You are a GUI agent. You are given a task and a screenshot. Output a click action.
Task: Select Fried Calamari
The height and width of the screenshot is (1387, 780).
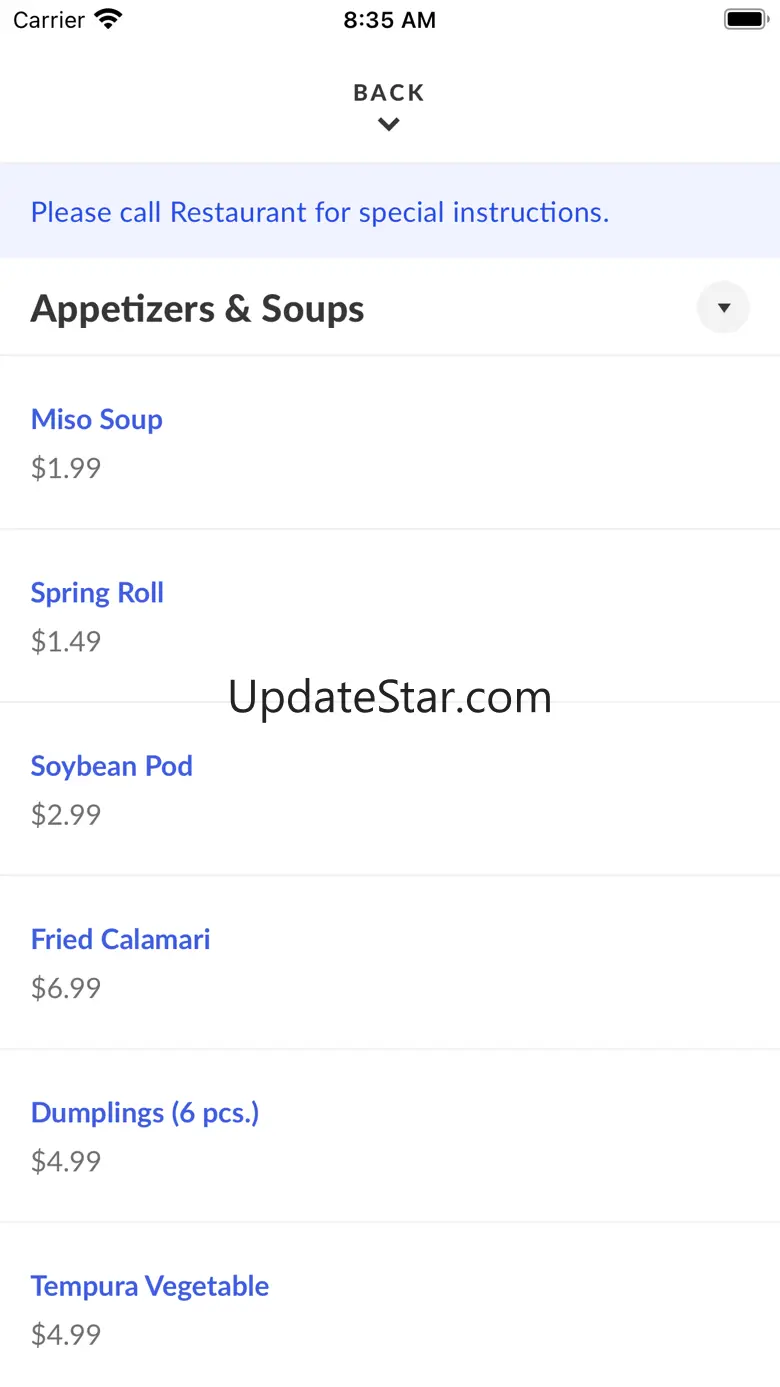click(121, 939)
